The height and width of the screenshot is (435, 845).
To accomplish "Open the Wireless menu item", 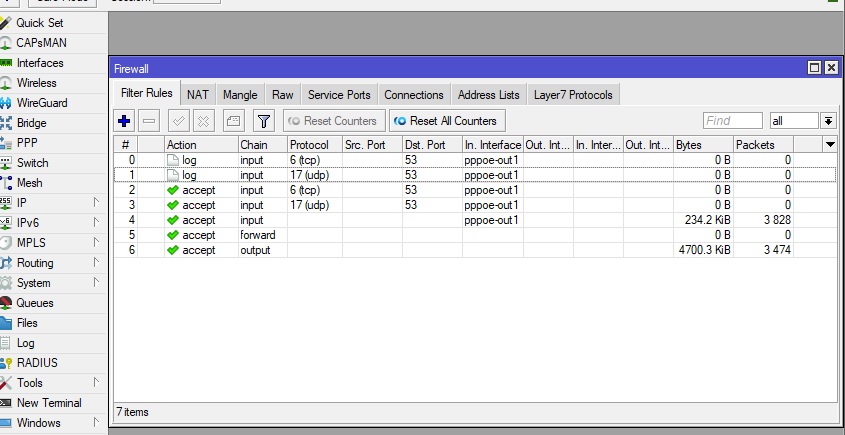I will pyautogui.click(x=37, y=82).
